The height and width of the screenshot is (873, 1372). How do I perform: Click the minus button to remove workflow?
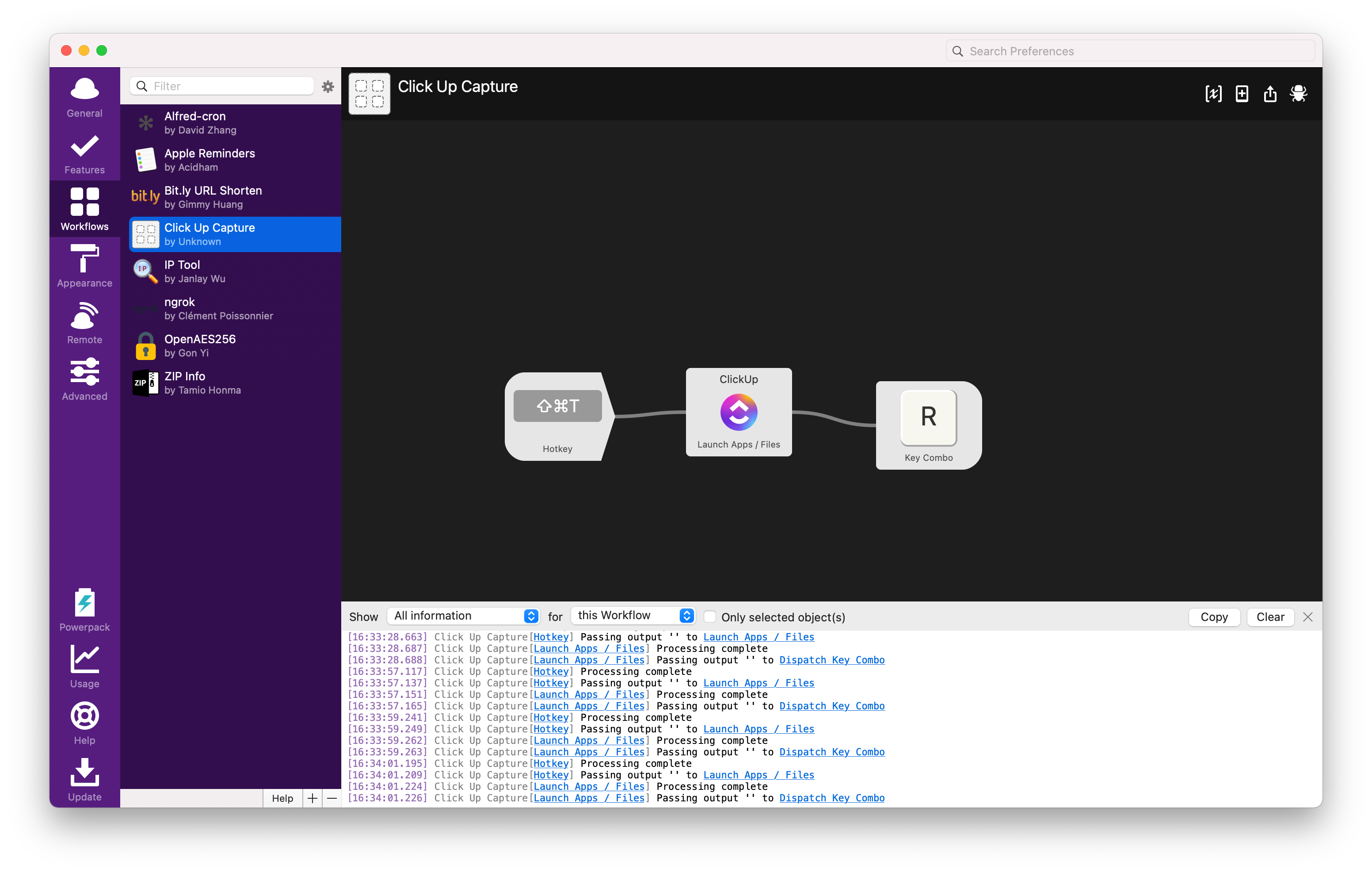tap(332, 798)
